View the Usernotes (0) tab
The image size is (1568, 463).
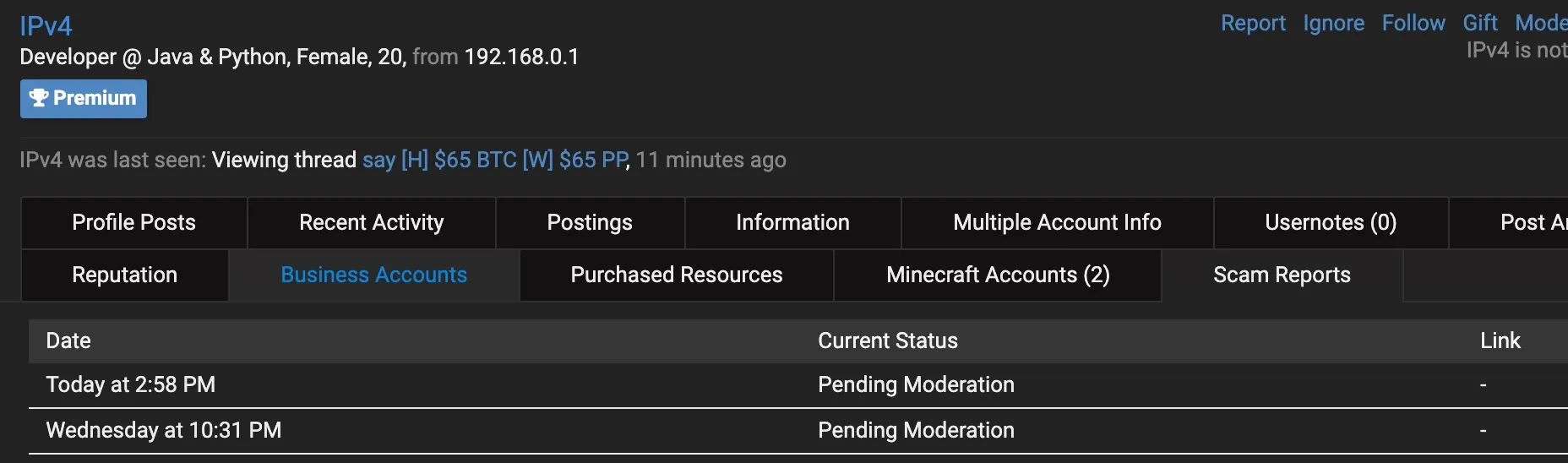tap(1331, 222)
